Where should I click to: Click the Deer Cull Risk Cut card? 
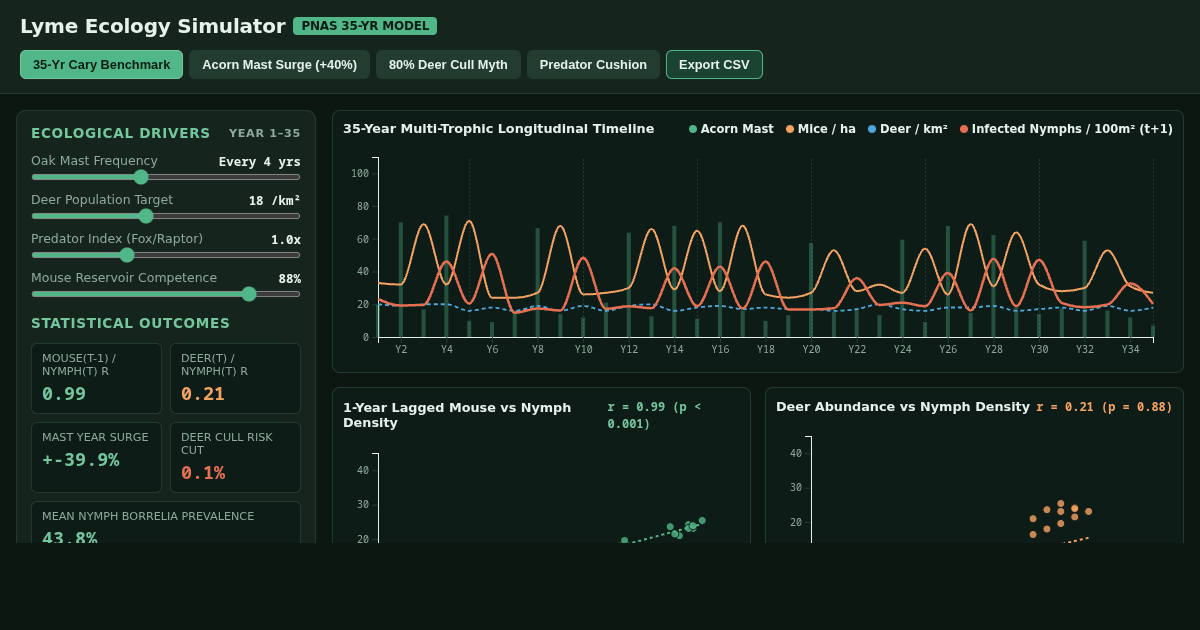pos(235,457)
